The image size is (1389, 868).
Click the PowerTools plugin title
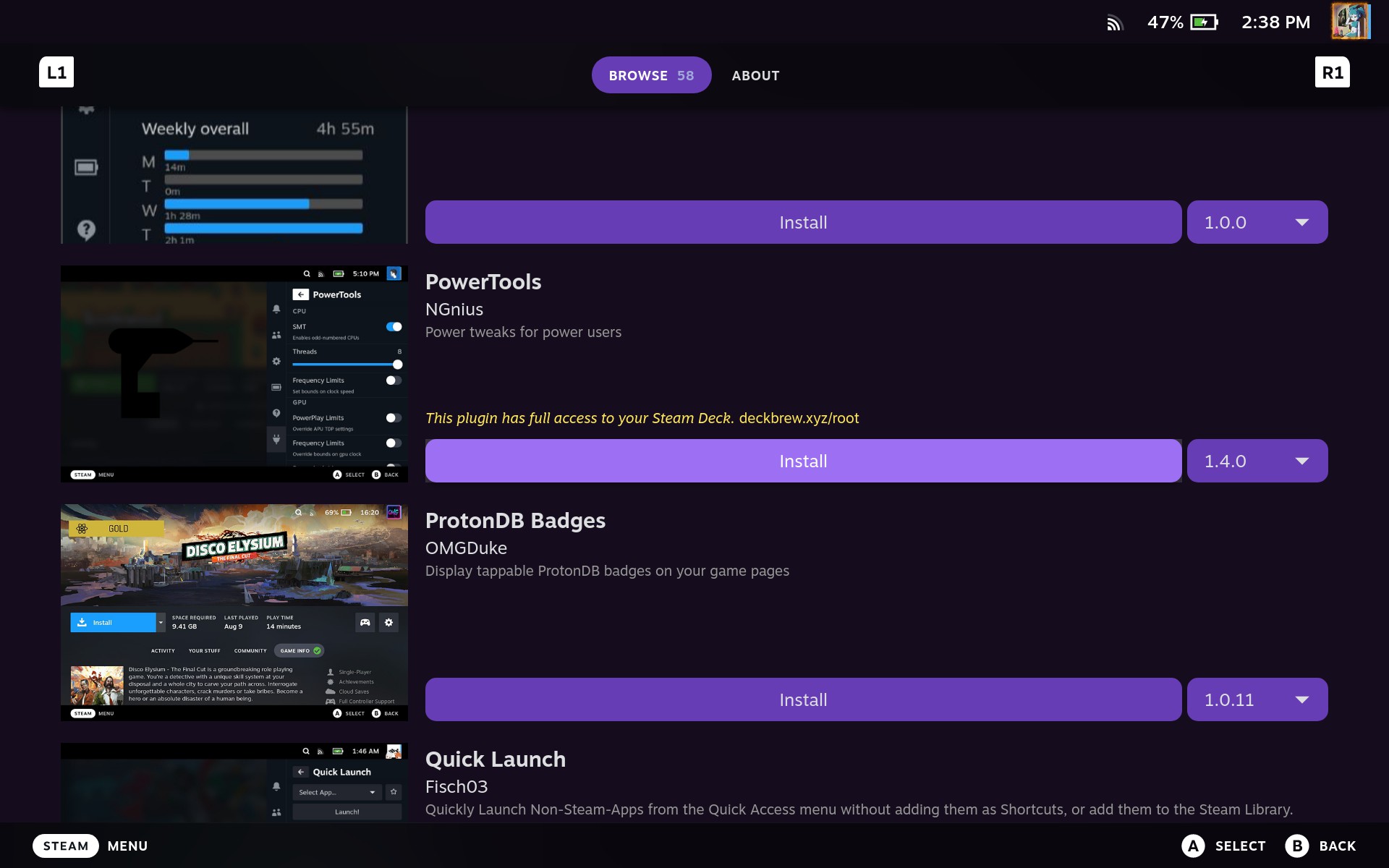tap(483, 282)
